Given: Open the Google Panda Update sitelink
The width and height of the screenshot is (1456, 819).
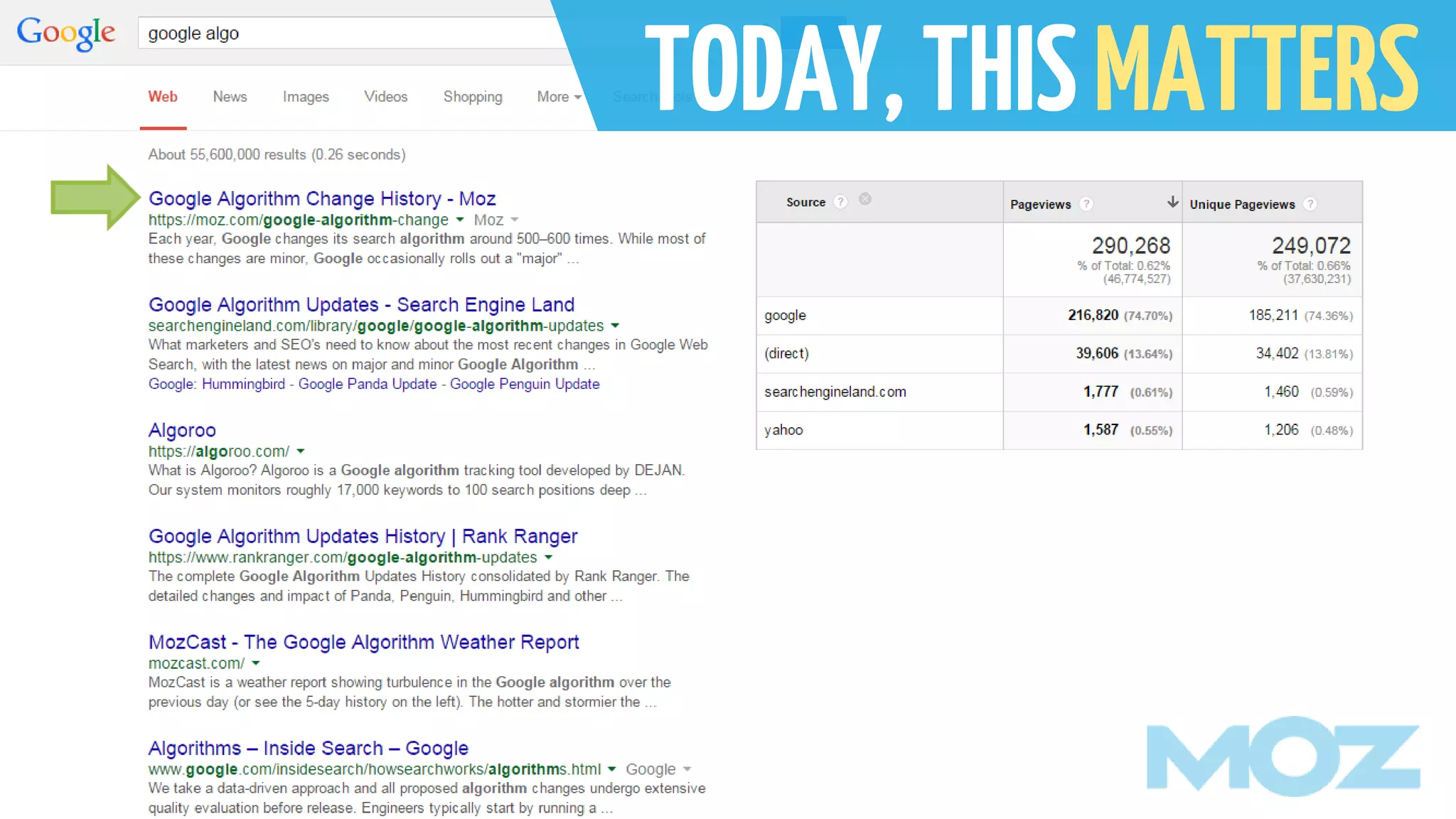Looking at the screenshot, I should 368,384.
